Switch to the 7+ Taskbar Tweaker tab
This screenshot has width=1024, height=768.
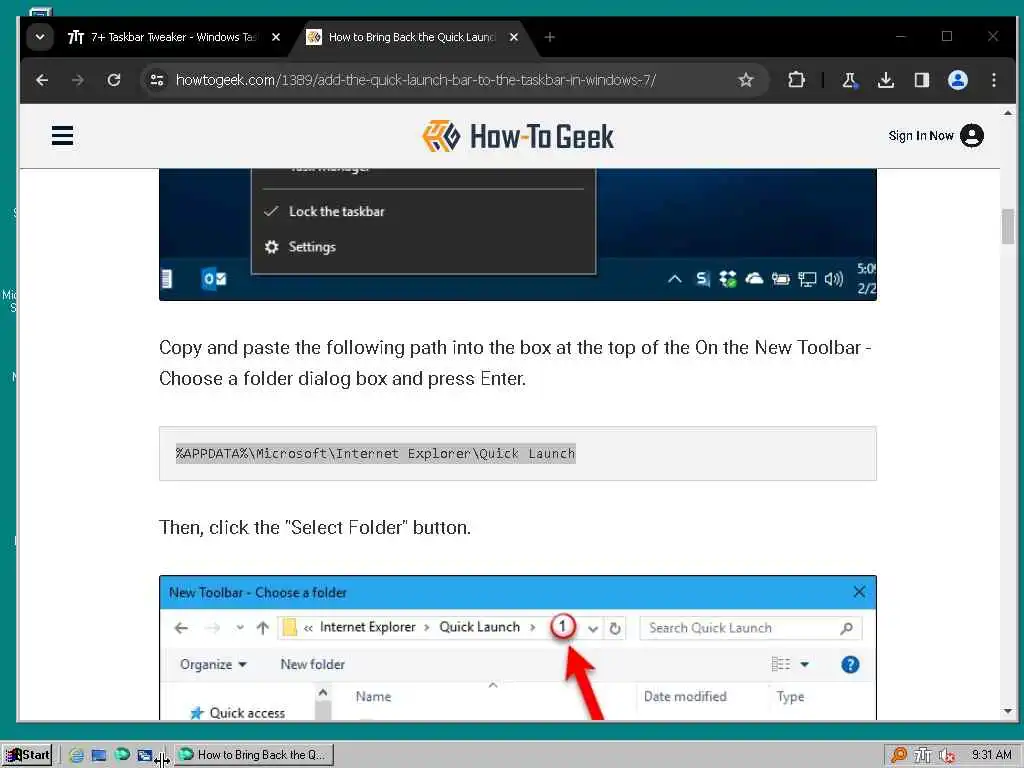coord(162,37)
